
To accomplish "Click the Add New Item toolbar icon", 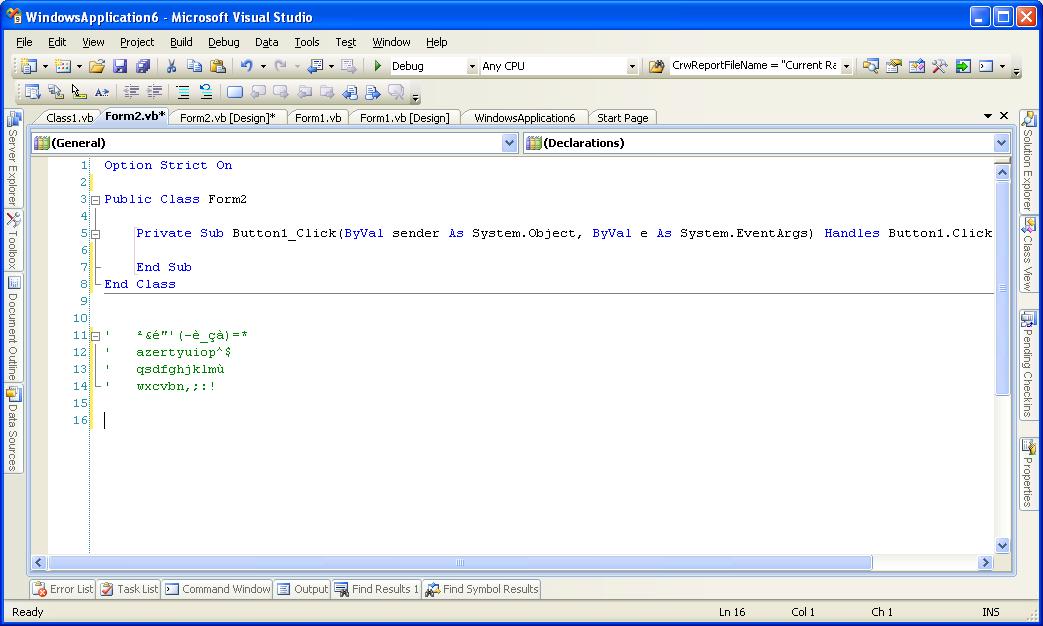I will coord(63,66).
